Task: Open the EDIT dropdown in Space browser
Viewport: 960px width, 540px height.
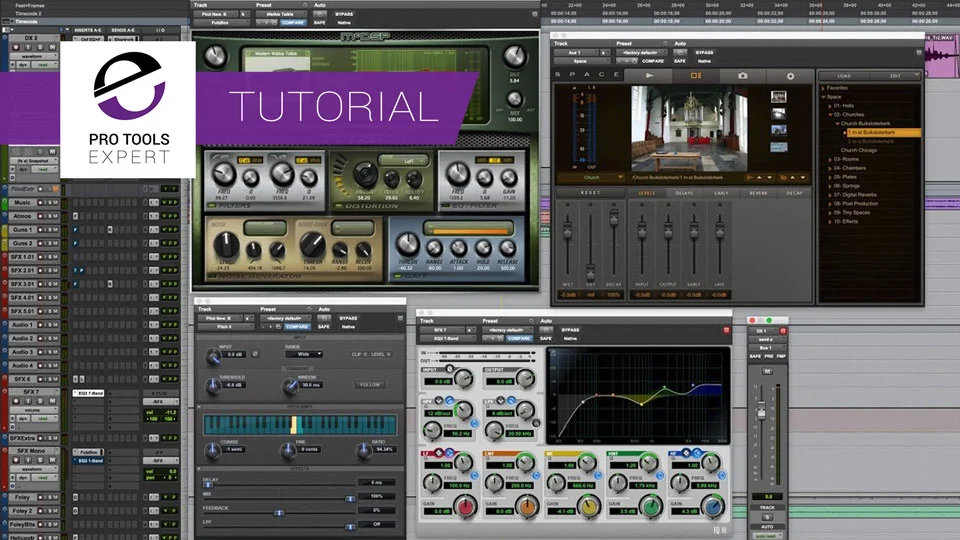Action: click(895, 76)
